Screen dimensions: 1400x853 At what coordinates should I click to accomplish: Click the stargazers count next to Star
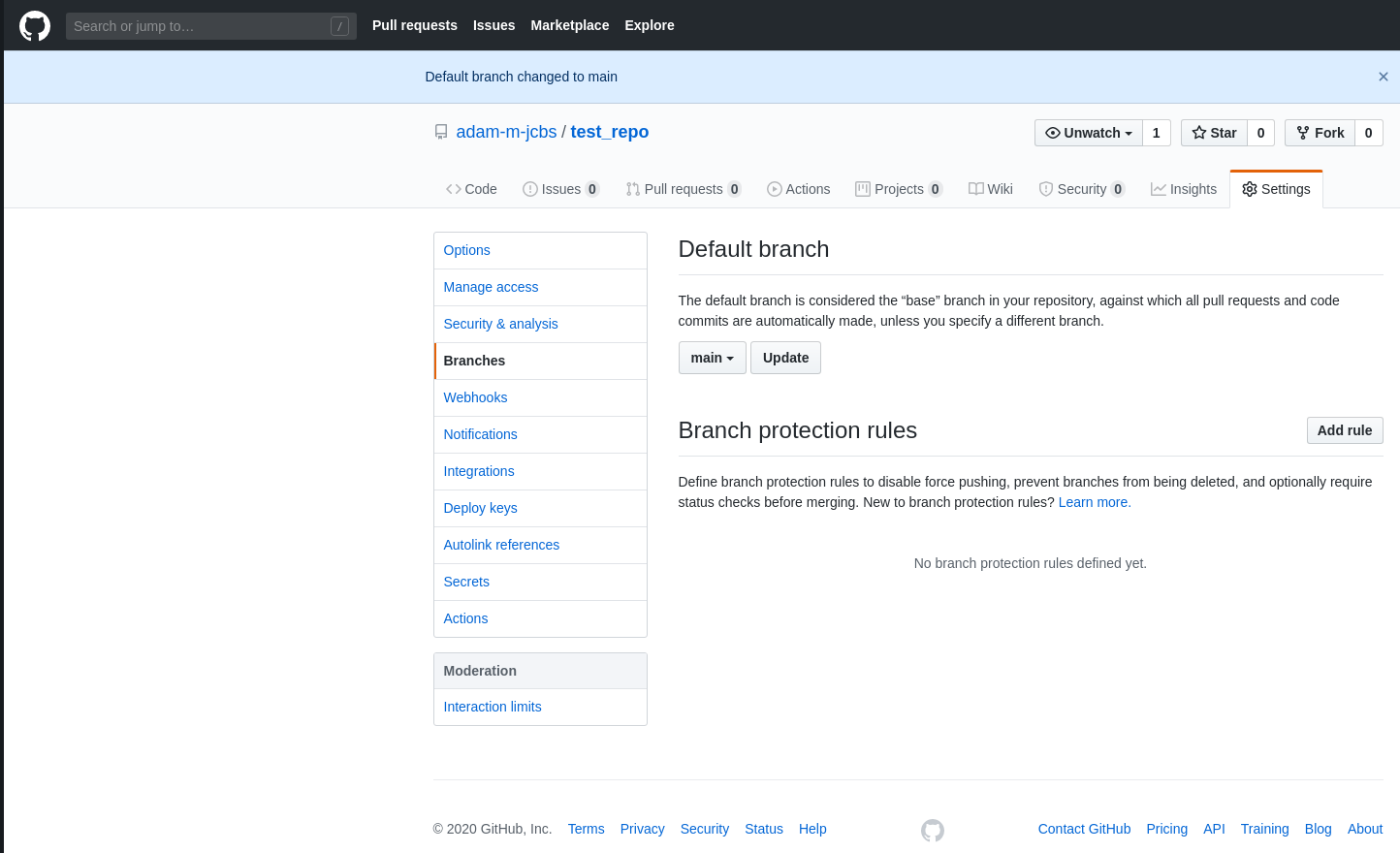(1261, 133)
